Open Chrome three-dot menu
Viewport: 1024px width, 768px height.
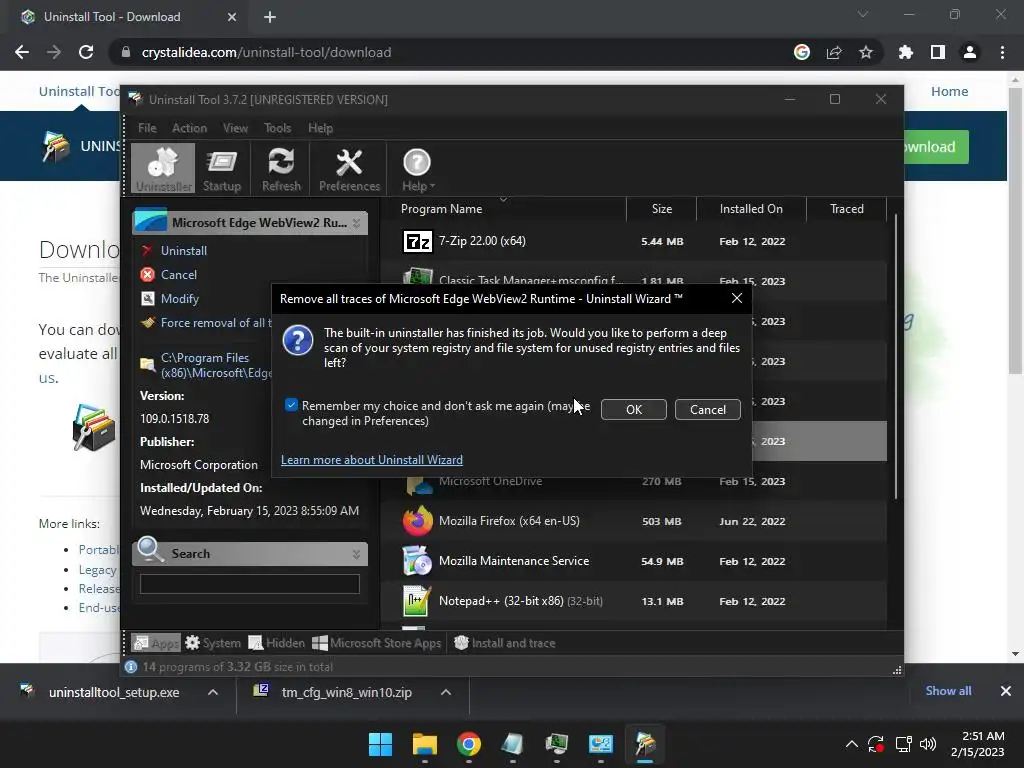tap(1002, 52)
